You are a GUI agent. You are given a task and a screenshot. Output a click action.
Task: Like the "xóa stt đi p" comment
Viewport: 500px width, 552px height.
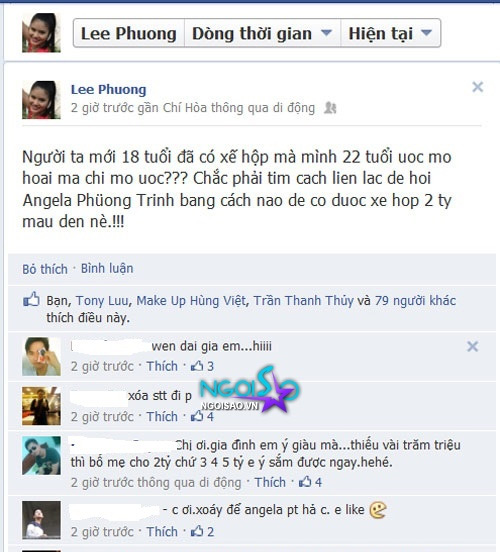pos(162,416)
